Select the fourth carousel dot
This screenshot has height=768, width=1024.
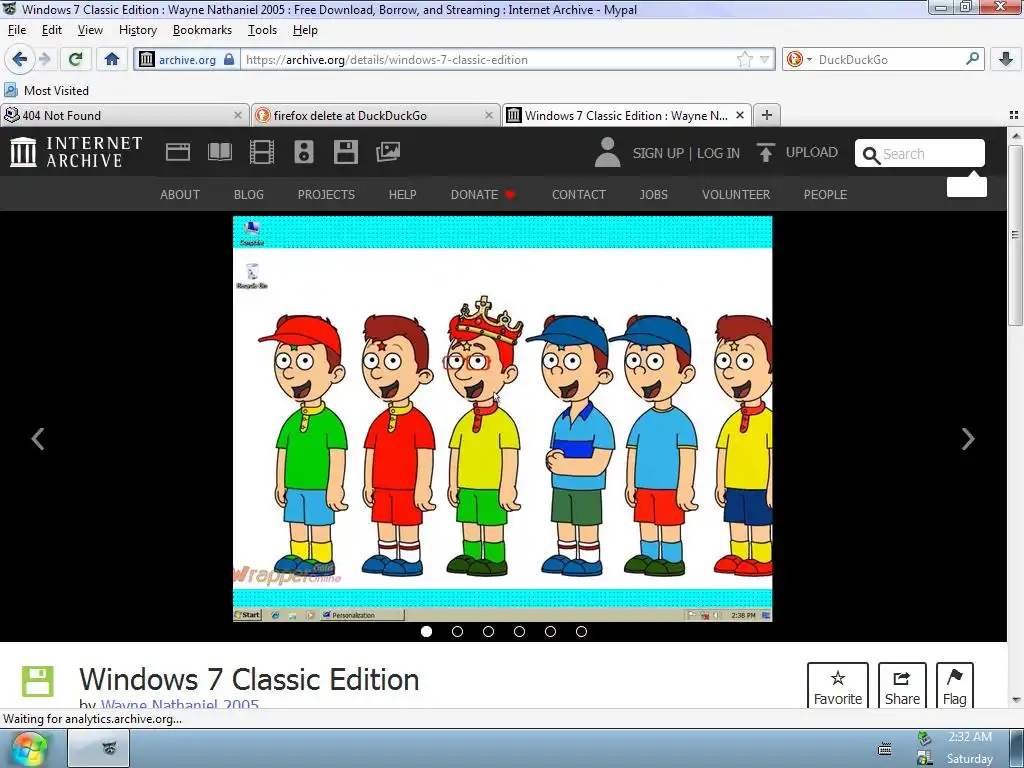point(519,632)
